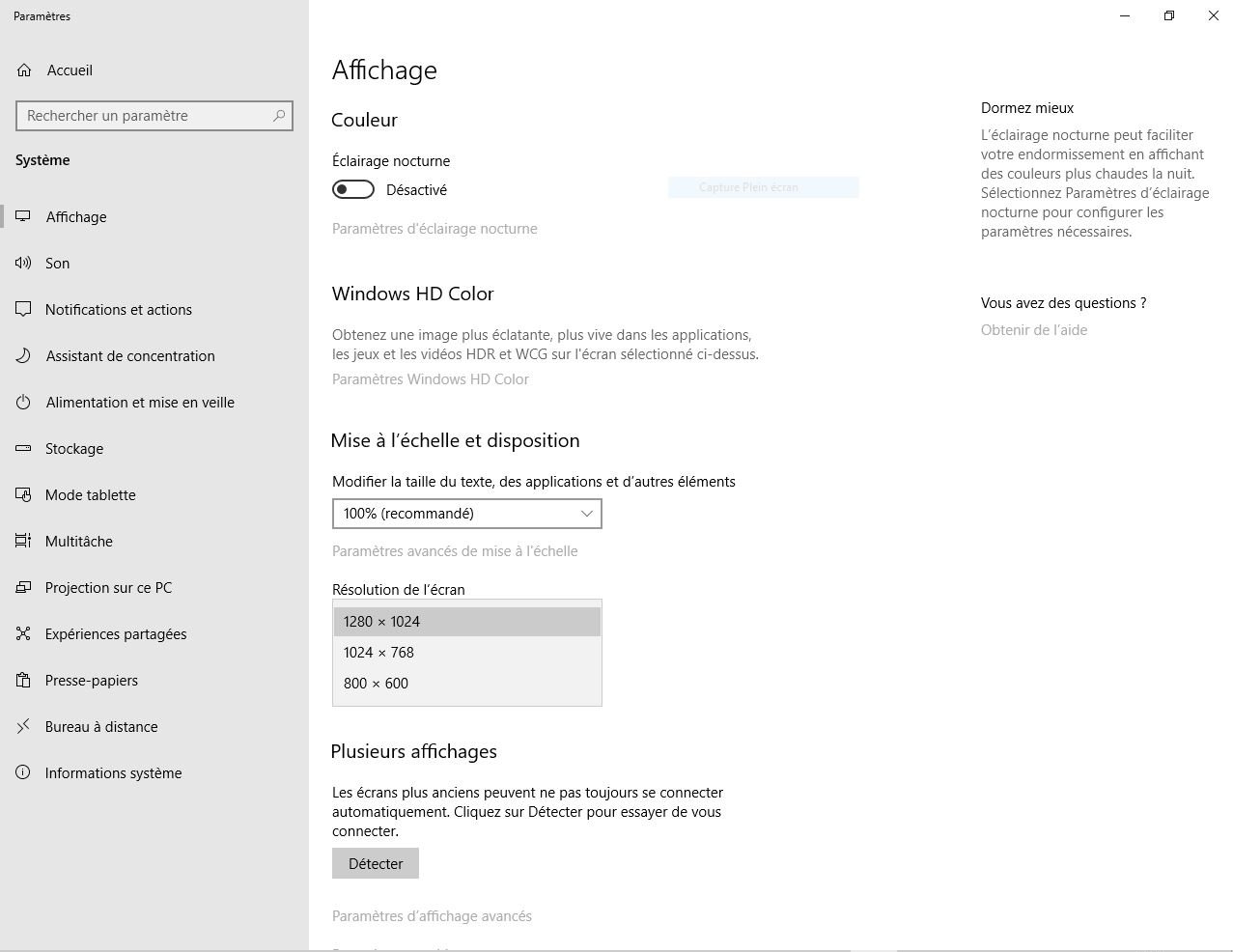Screen dimensions: 1233x952
Task: Open Paramètres d'affichage avancés link
Action: click(432, 916)
